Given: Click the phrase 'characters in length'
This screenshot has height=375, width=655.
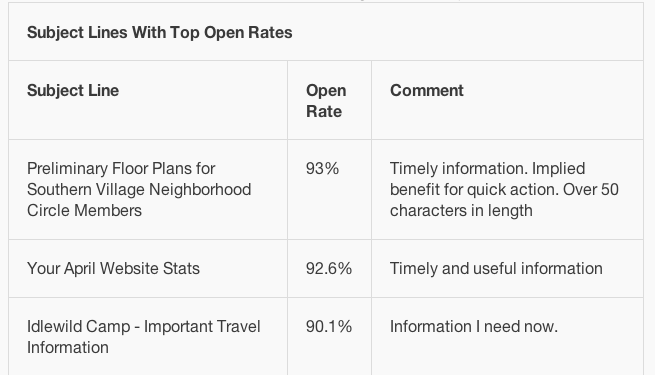Looking at the screenshot, I should 461,210.
